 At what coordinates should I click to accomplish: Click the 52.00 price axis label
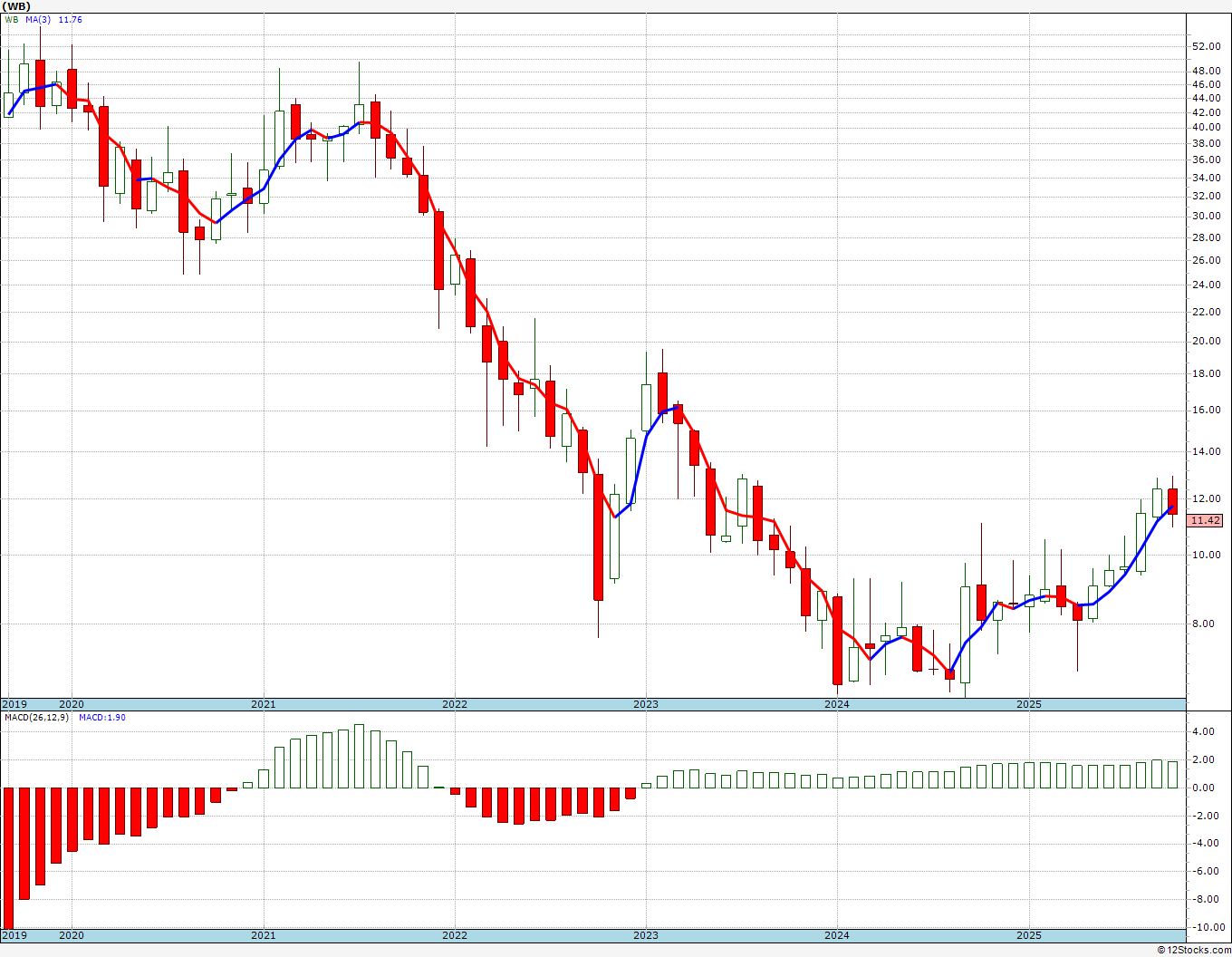[1206, 46]
